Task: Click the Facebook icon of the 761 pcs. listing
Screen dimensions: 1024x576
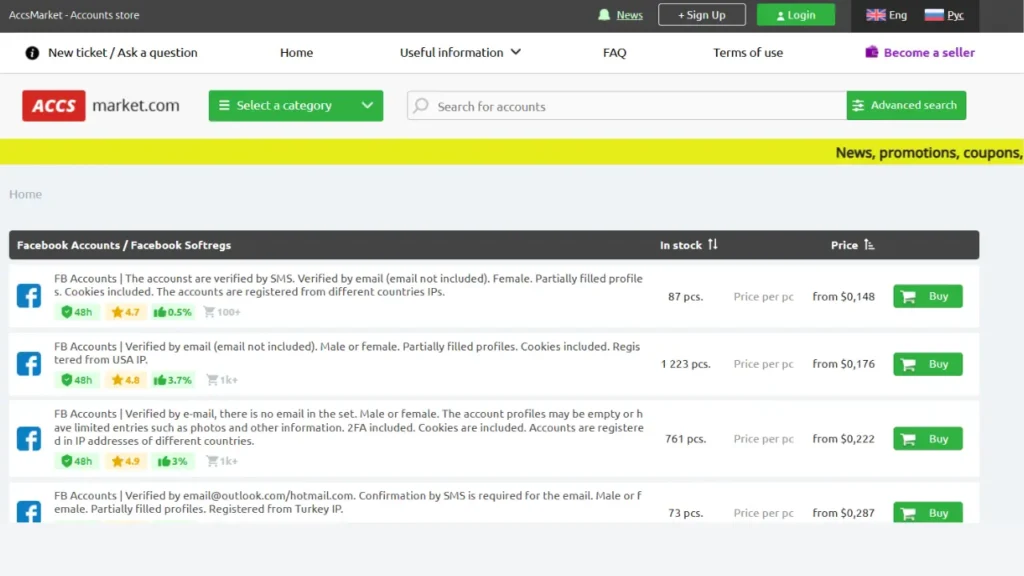Action: tap(29, 439)
